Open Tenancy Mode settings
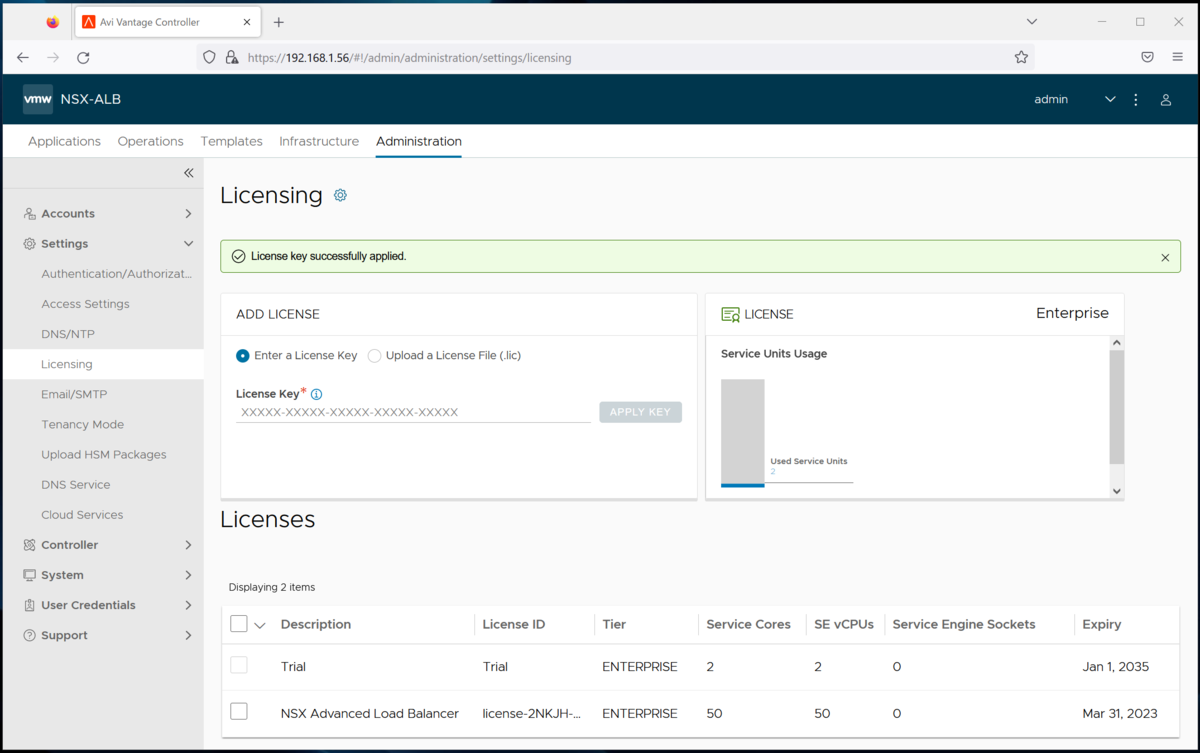 coord(82,424)
